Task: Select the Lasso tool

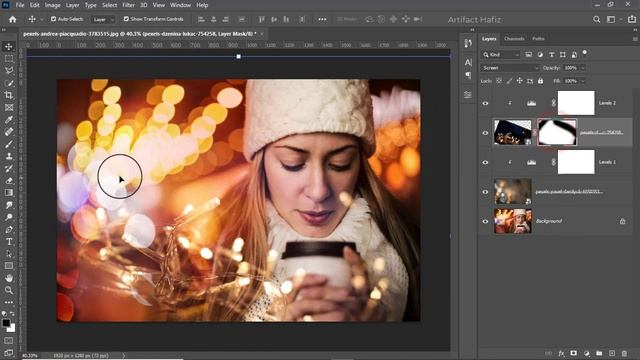Action: click(9, 71)
